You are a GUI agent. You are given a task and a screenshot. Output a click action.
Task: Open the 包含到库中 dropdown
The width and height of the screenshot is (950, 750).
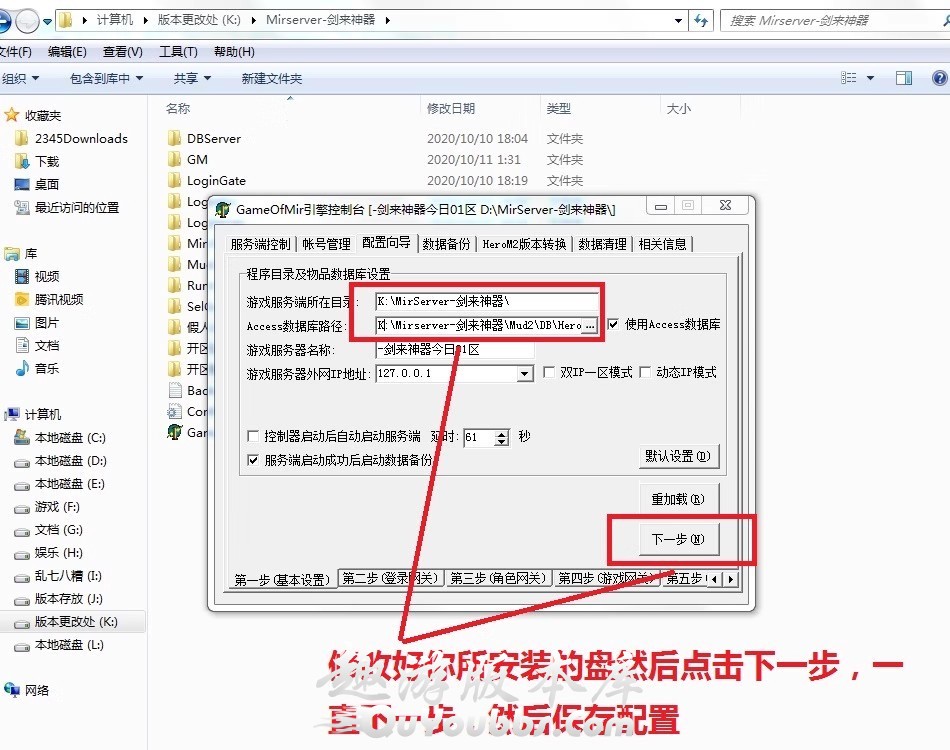point(106,78)
